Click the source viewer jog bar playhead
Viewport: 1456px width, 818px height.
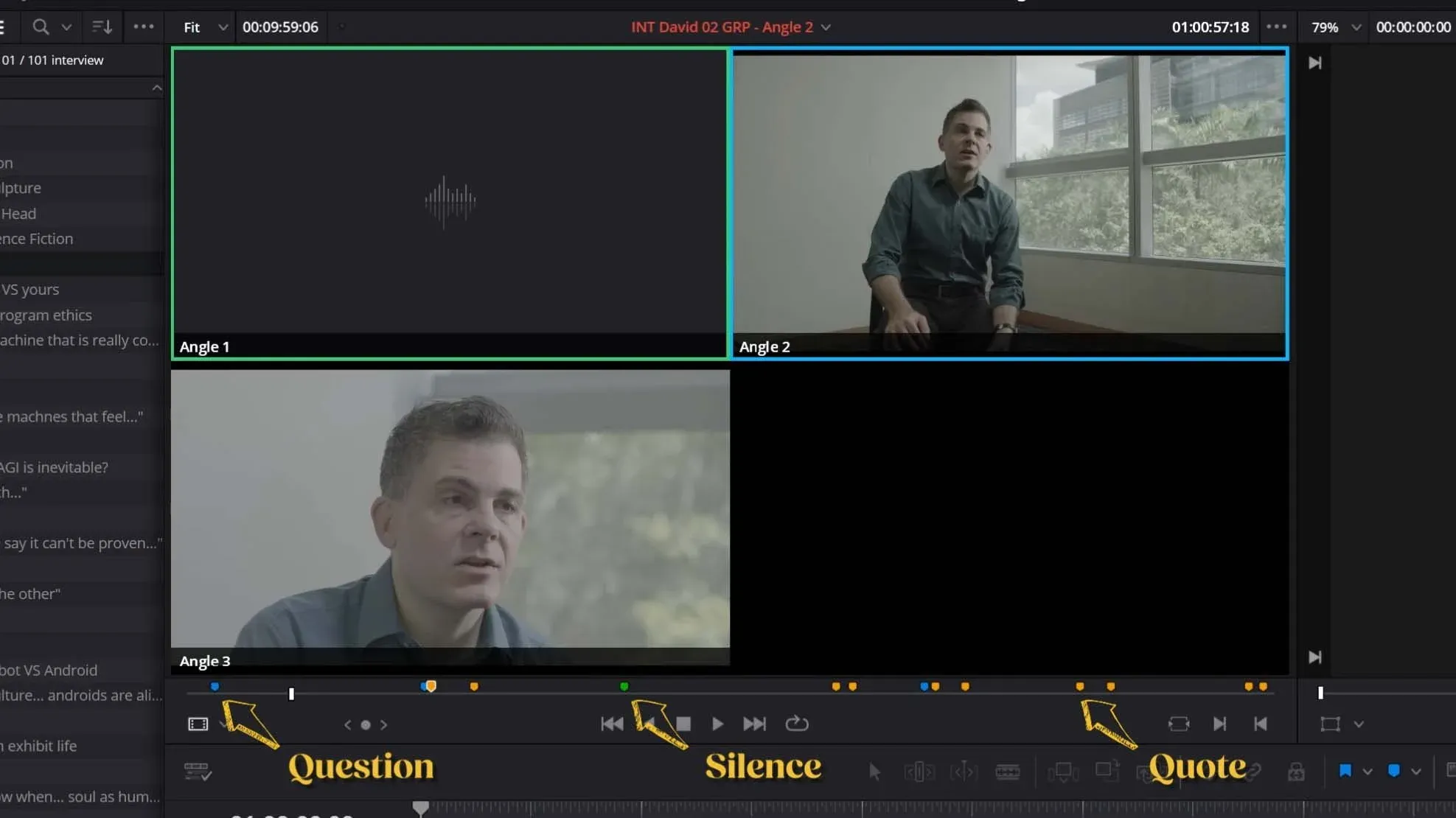point(291,693)
